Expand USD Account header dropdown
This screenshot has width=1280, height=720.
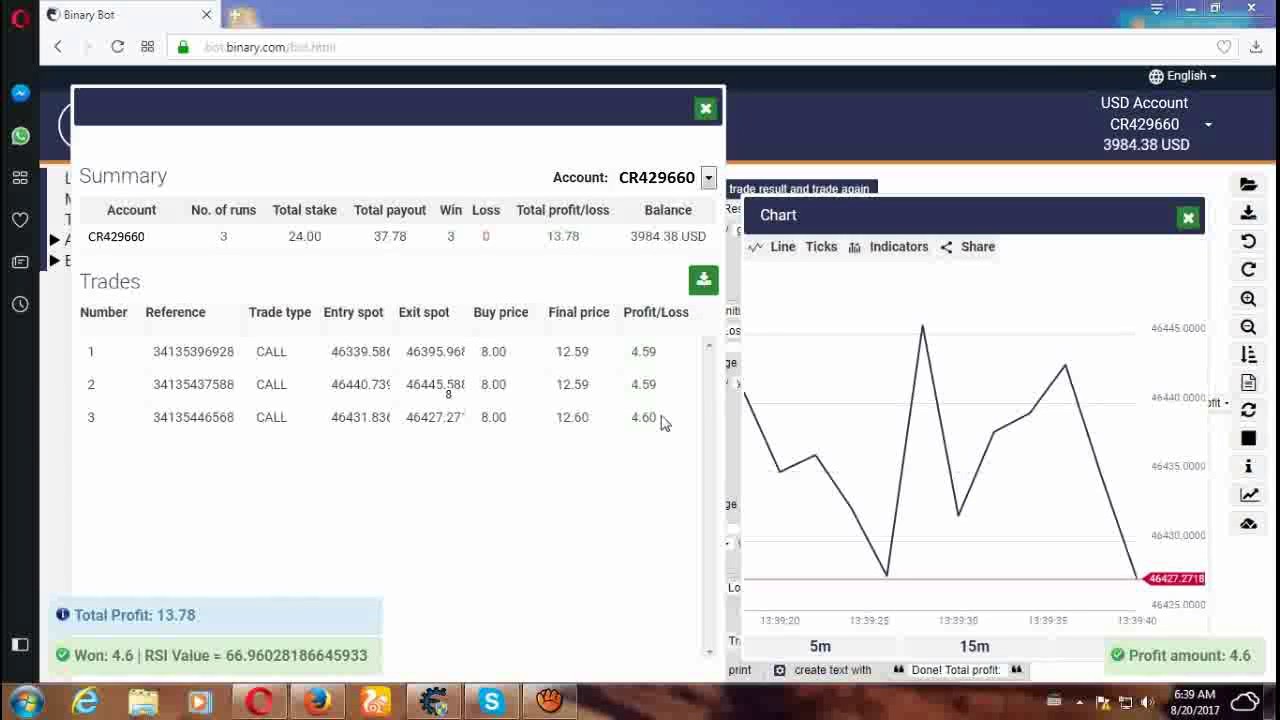[1208, 125]
